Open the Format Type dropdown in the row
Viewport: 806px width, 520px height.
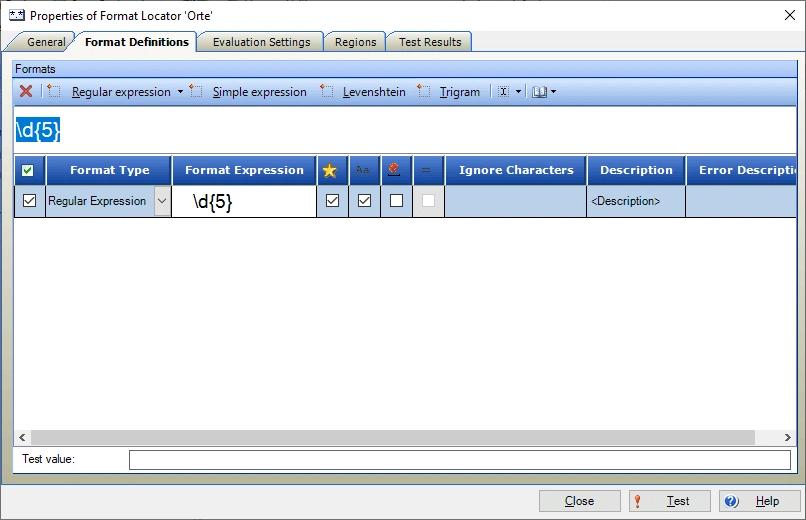click(x=162, y=201)
